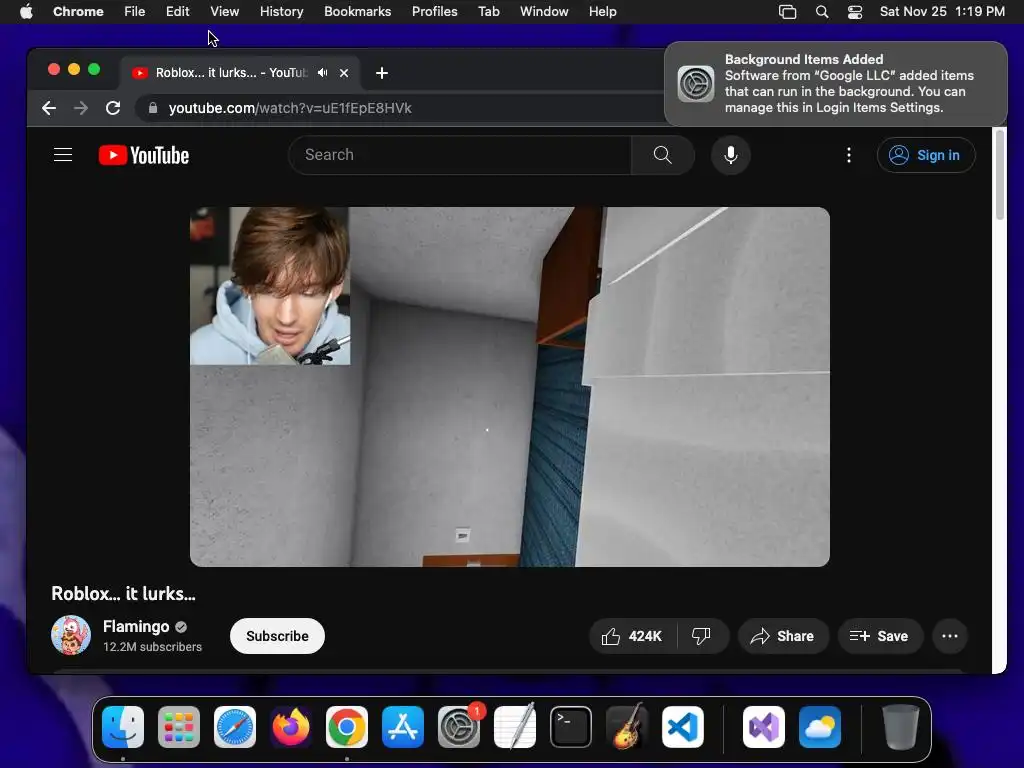
Task: Open System Settings from the Dock
Action: click(459, 727)
